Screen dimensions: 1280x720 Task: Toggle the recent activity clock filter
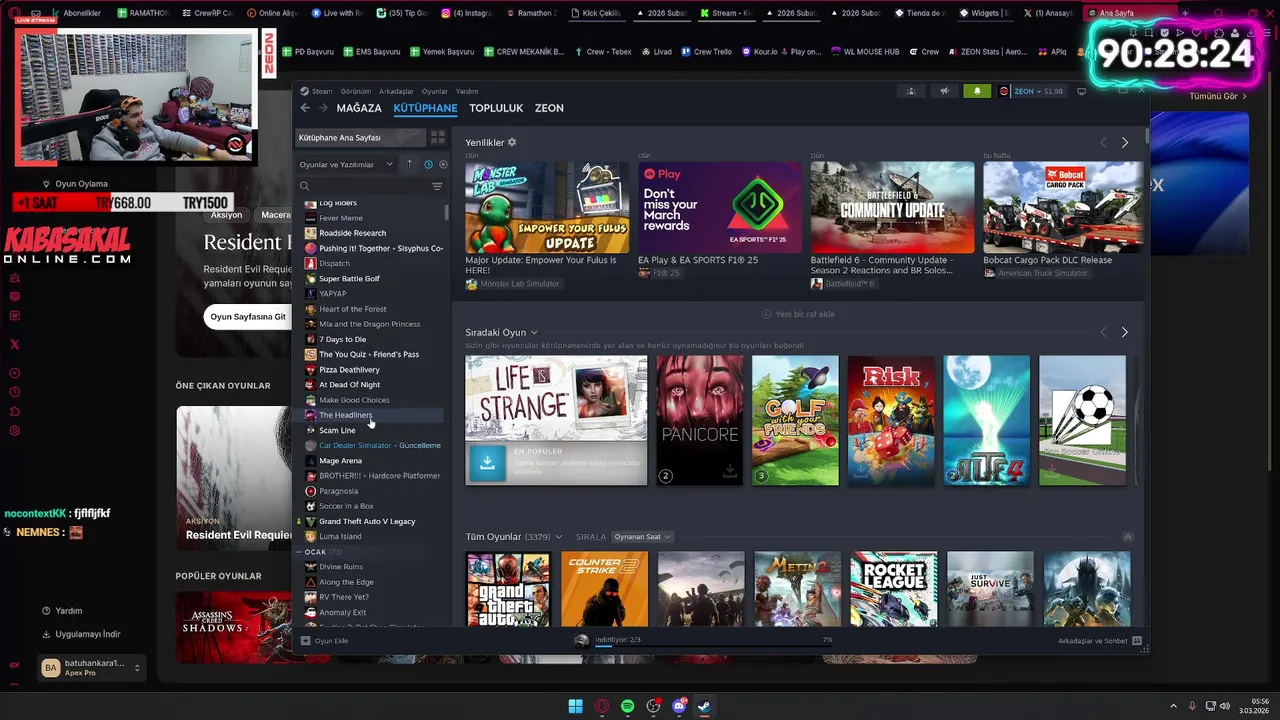point(428,164)
